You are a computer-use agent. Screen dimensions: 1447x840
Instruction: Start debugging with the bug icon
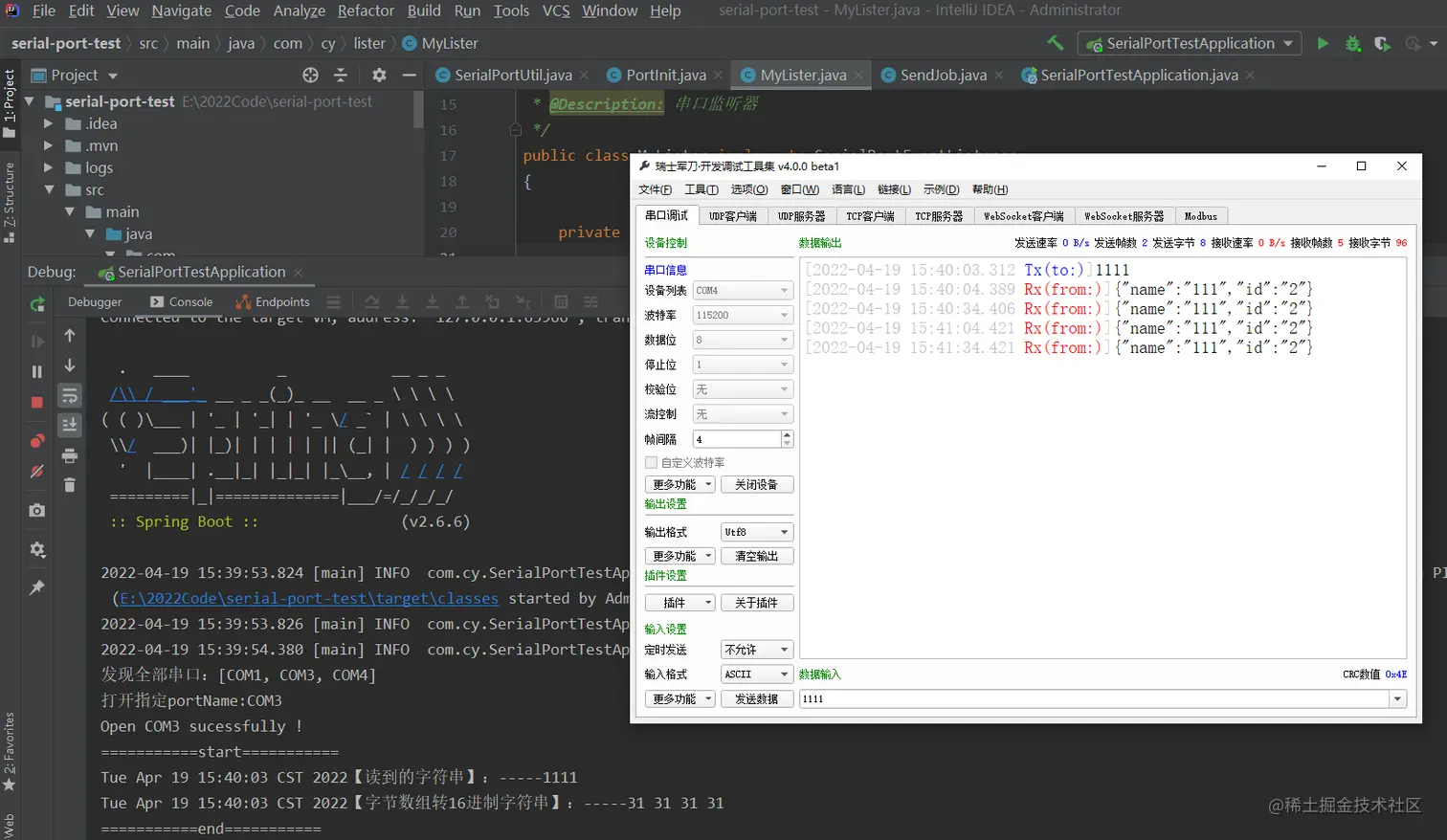(1352, 43)
